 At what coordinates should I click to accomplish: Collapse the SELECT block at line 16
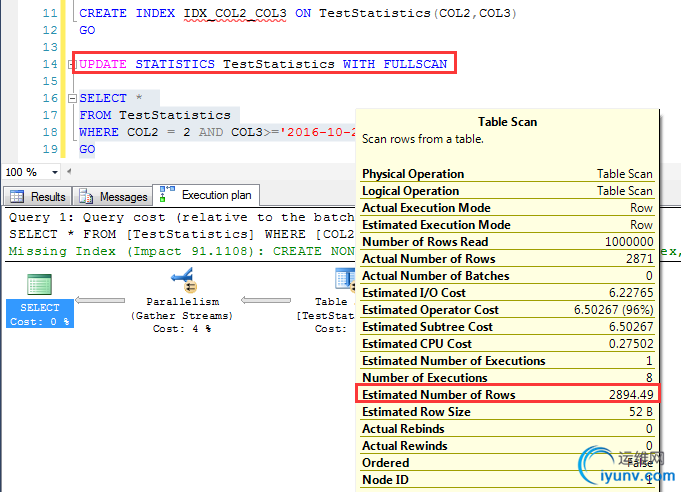[73, 99]
